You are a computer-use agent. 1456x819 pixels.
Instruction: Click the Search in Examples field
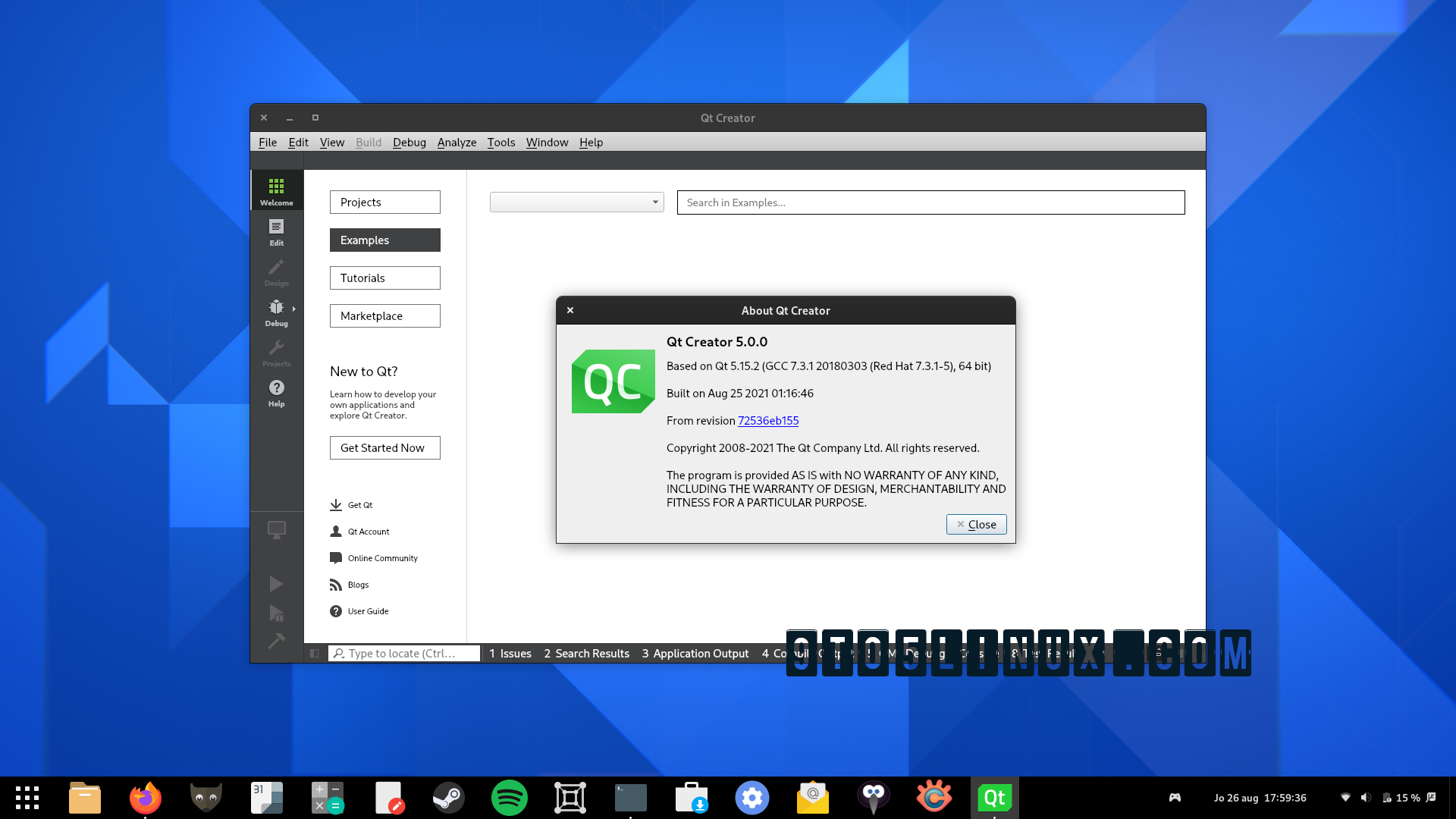(930, 202)
